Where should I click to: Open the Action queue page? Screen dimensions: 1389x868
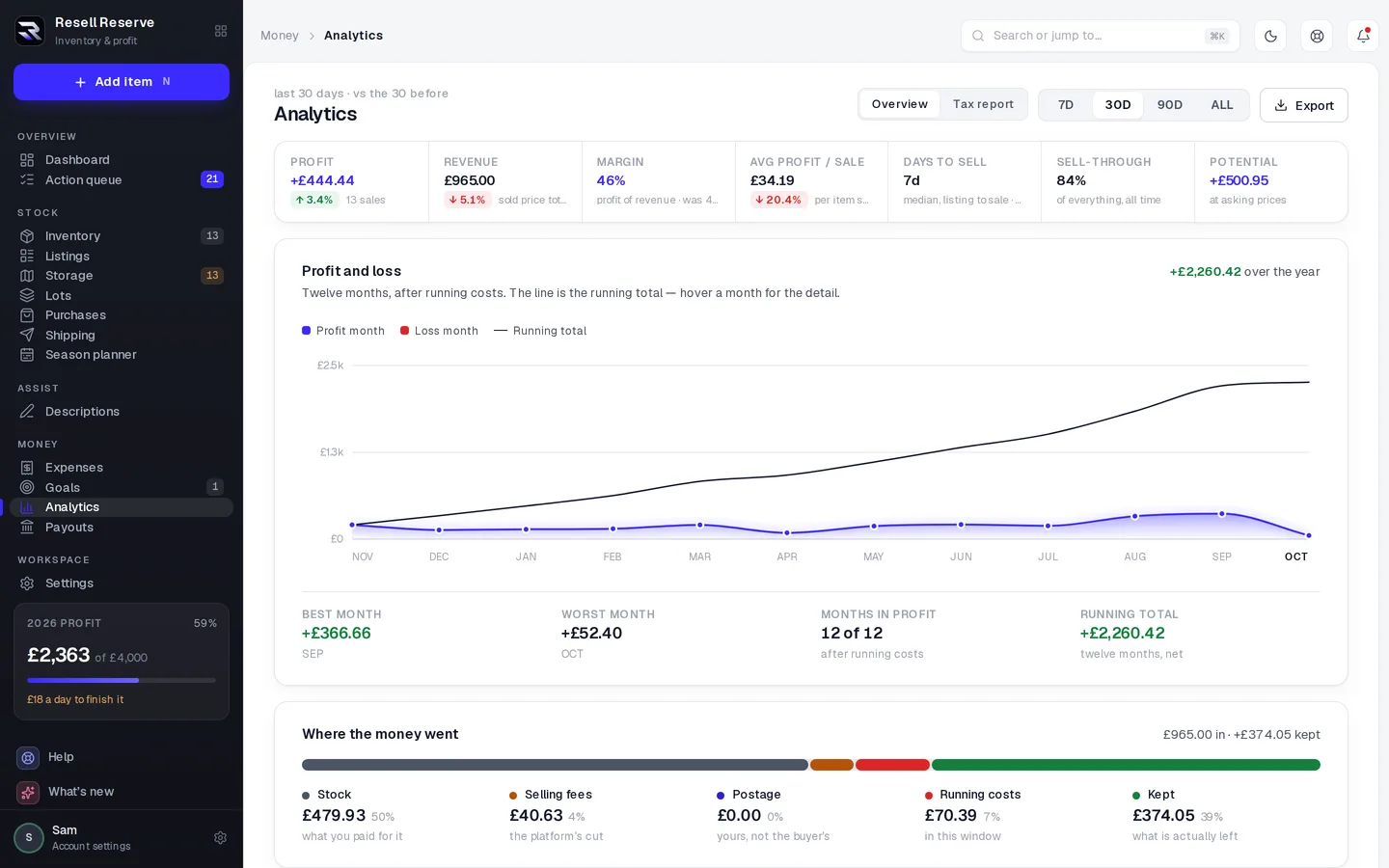tap(122, 180)
